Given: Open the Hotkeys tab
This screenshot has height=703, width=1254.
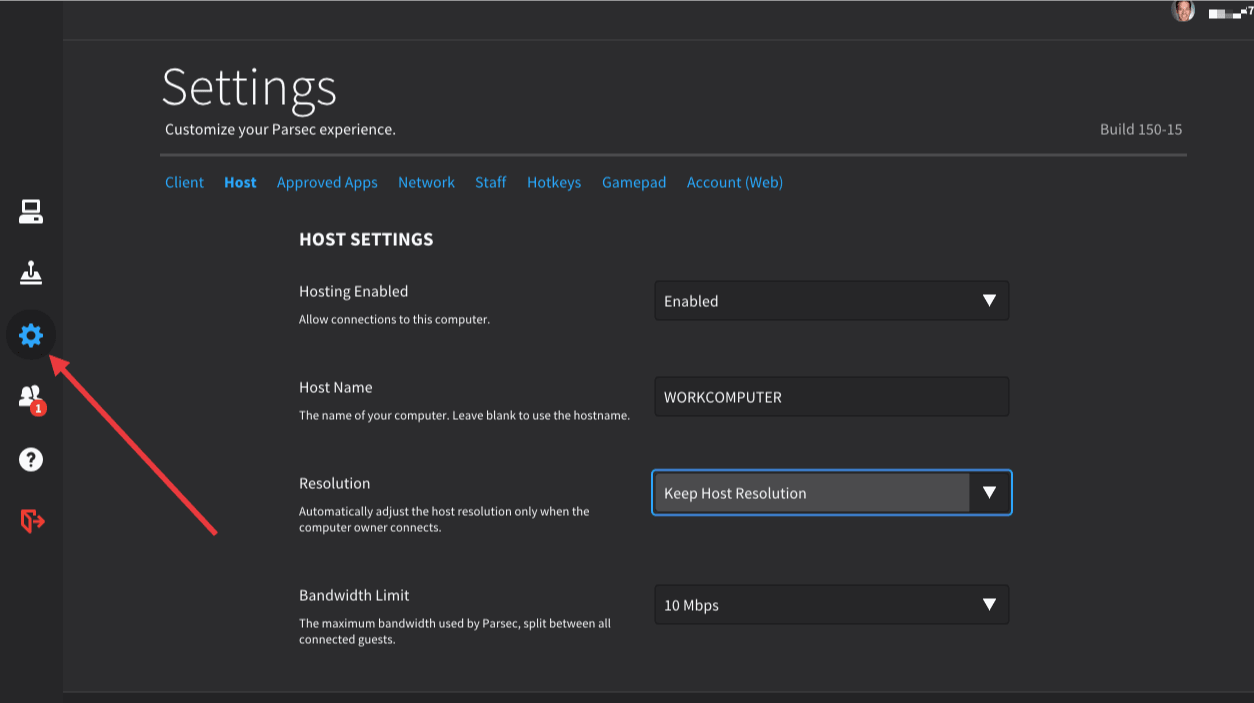Looking at the screenshot, I should tap(554, 182).
